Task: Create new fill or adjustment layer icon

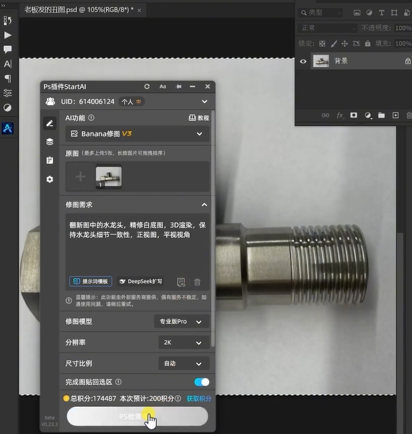Action: (368, 115)
